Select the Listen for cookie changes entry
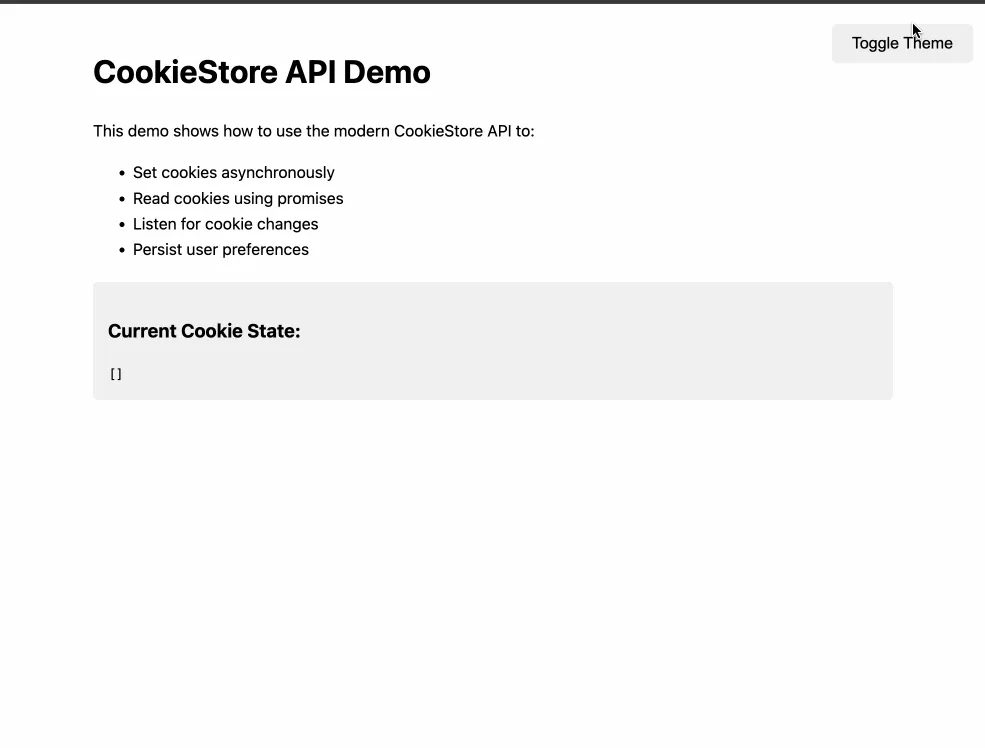The width and height of the screenshot is (985, 748). (x=225, y=223)
